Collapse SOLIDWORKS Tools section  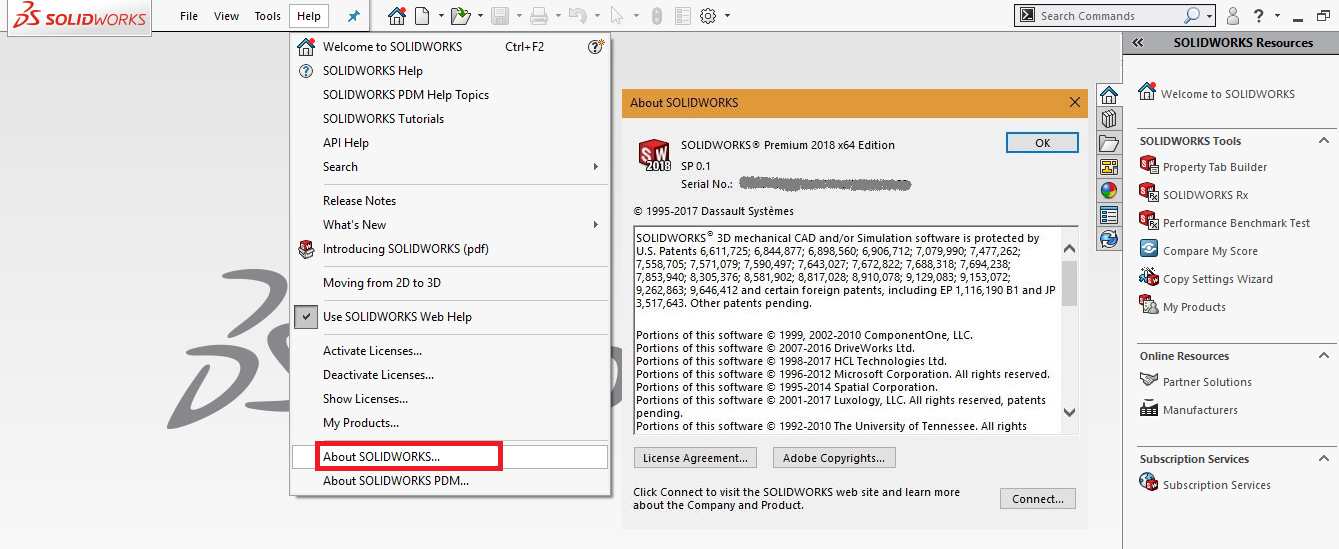(1323, 141)
